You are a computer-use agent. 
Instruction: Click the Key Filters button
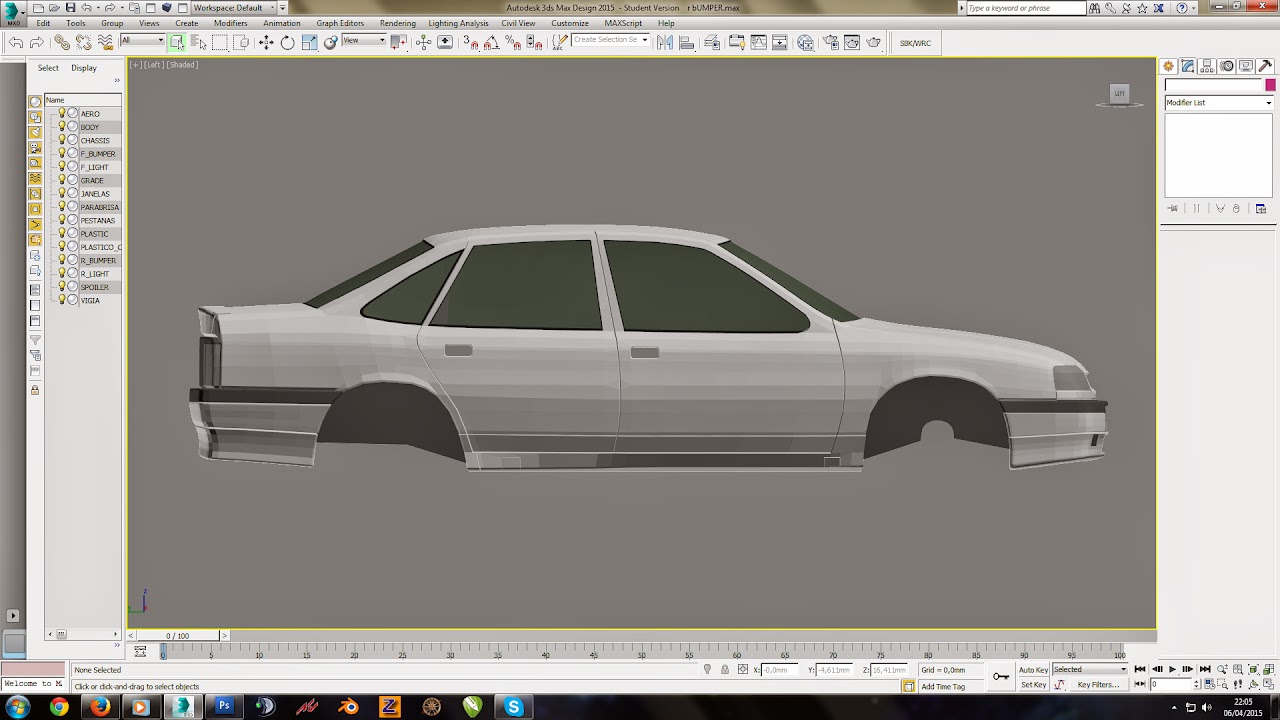tap(1097, 685)
